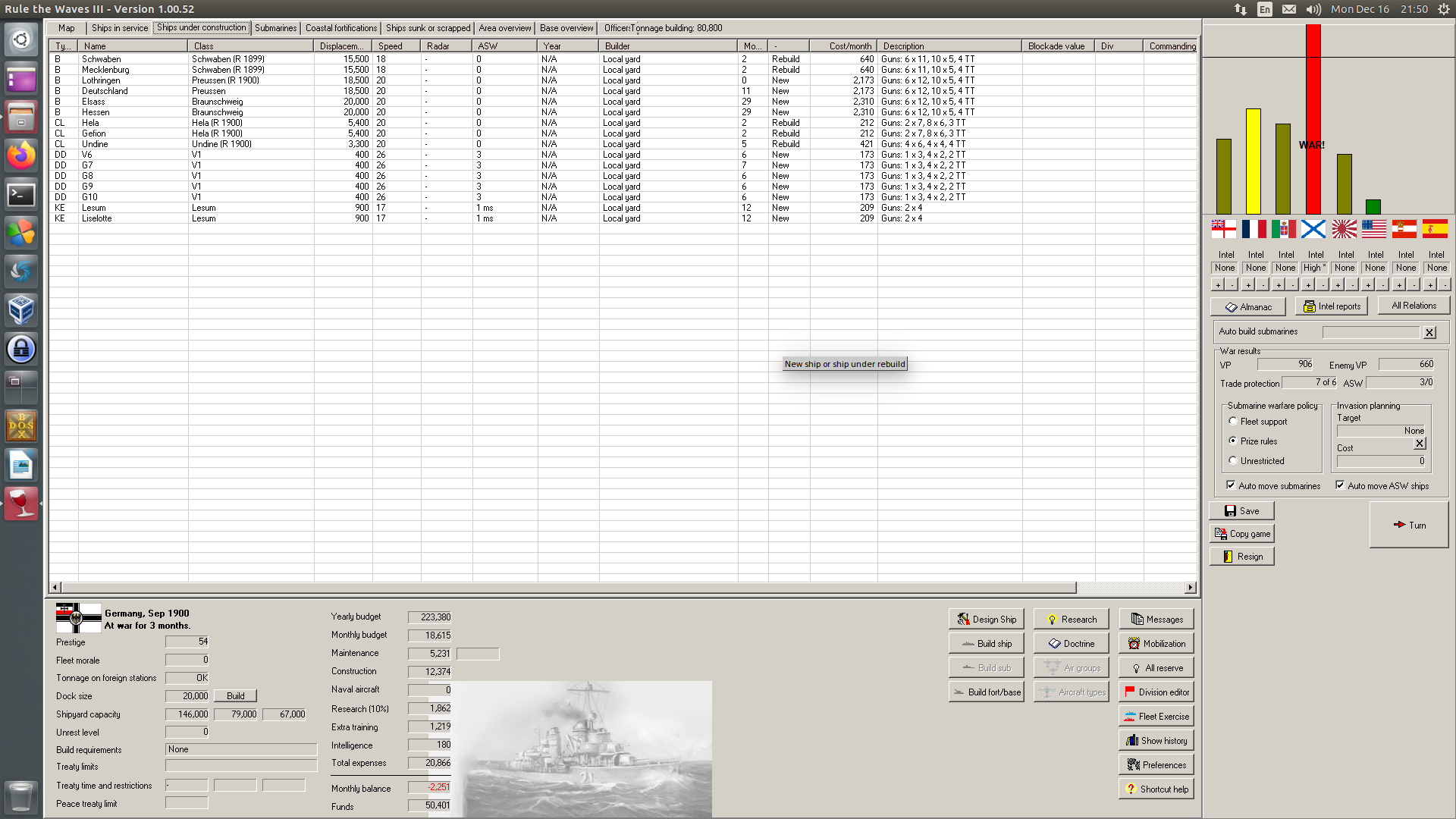Open the Firefox browser from dock
The image size is (1456, 819).
(20, 155)
